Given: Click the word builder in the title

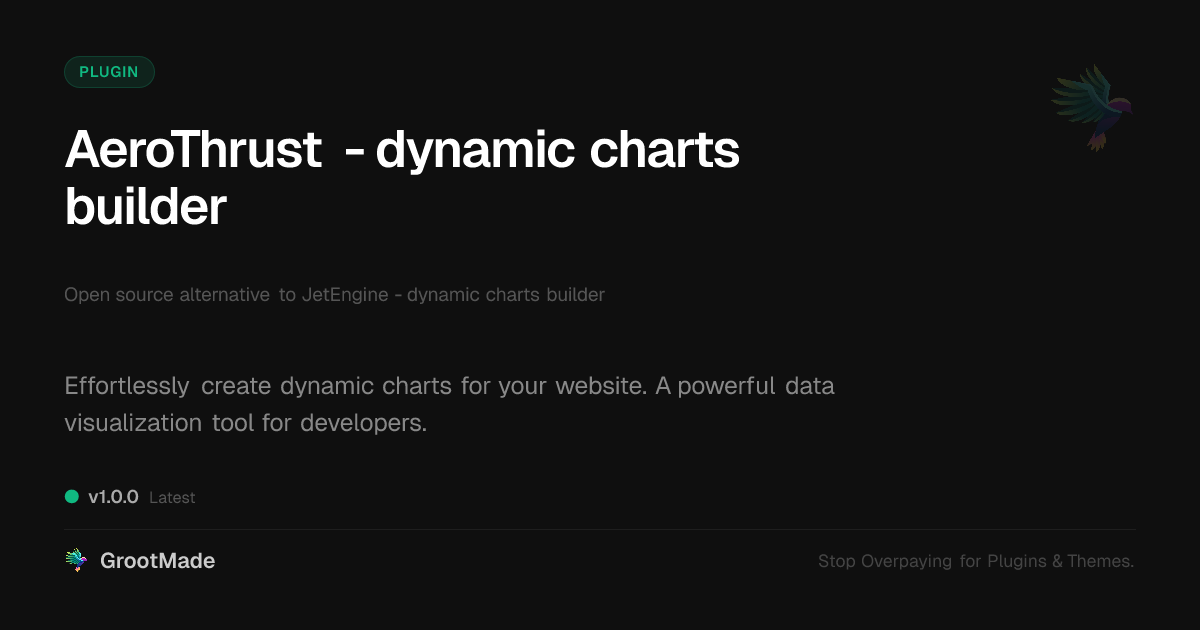Looking at the screenshot, I should point(146,206).
